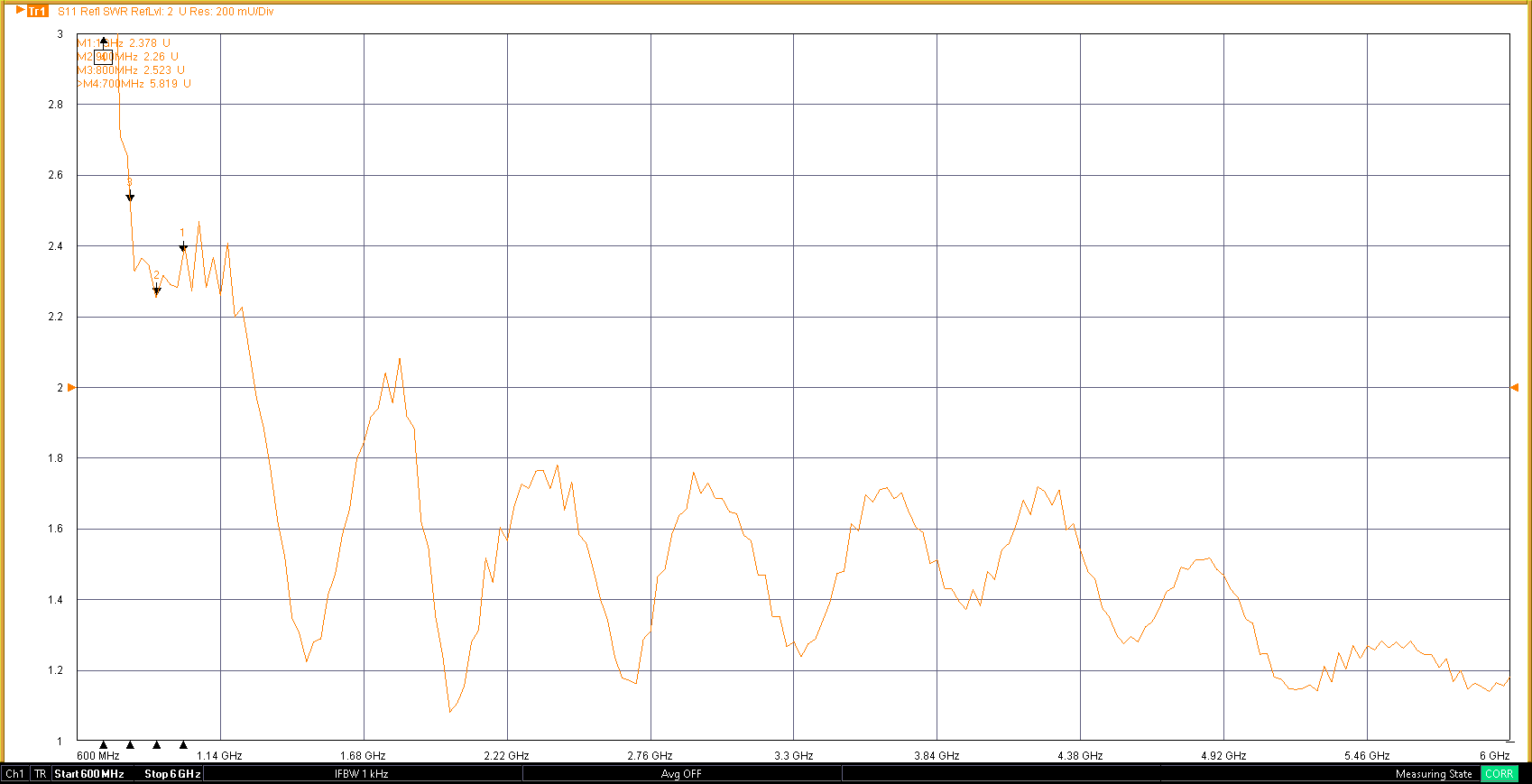Click the S11 Refl SWR trace title
1532x784 pixels.
click(x=166, y=12)
